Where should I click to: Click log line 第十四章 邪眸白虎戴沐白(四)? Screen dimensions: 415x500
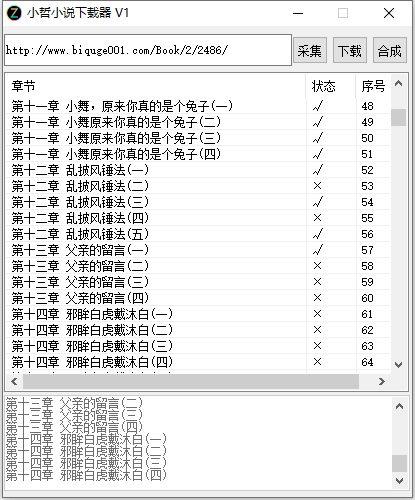(86, 475)
